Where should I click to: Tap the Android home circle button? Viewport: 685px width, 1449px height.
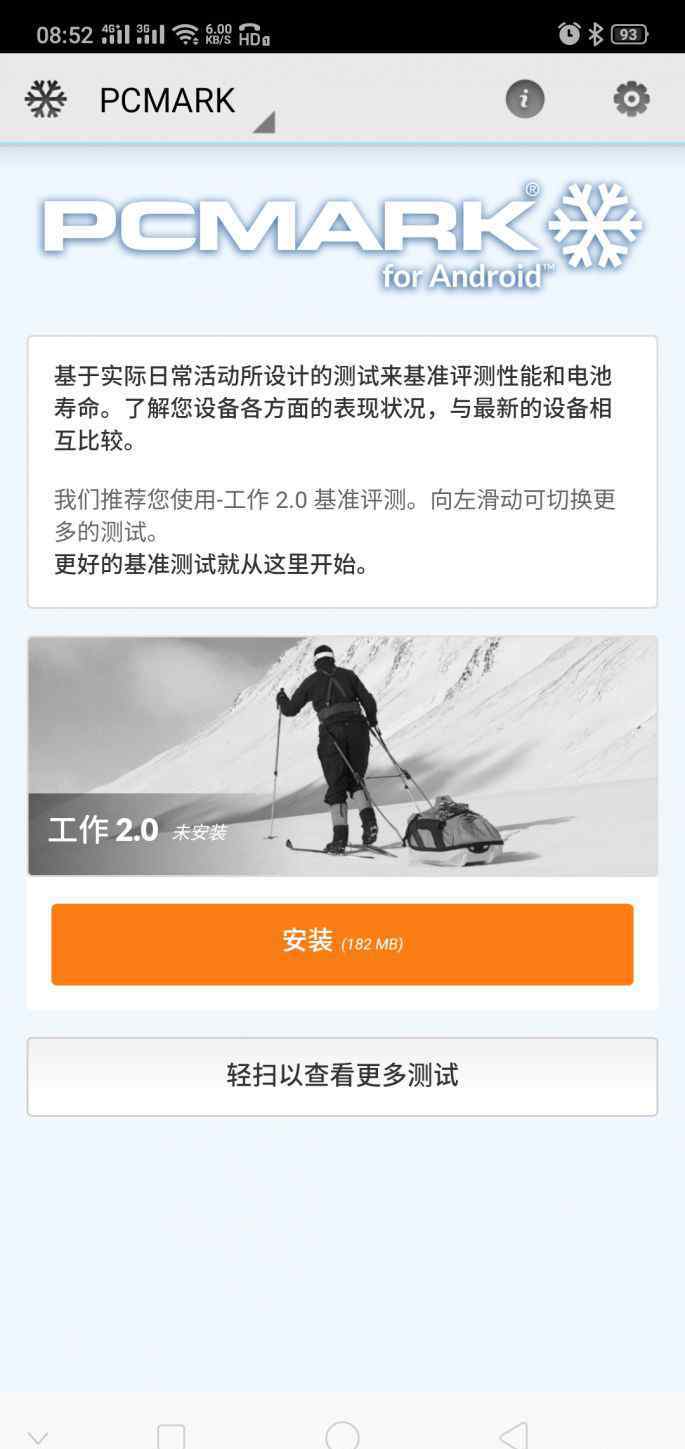(x=342, y=1436)
